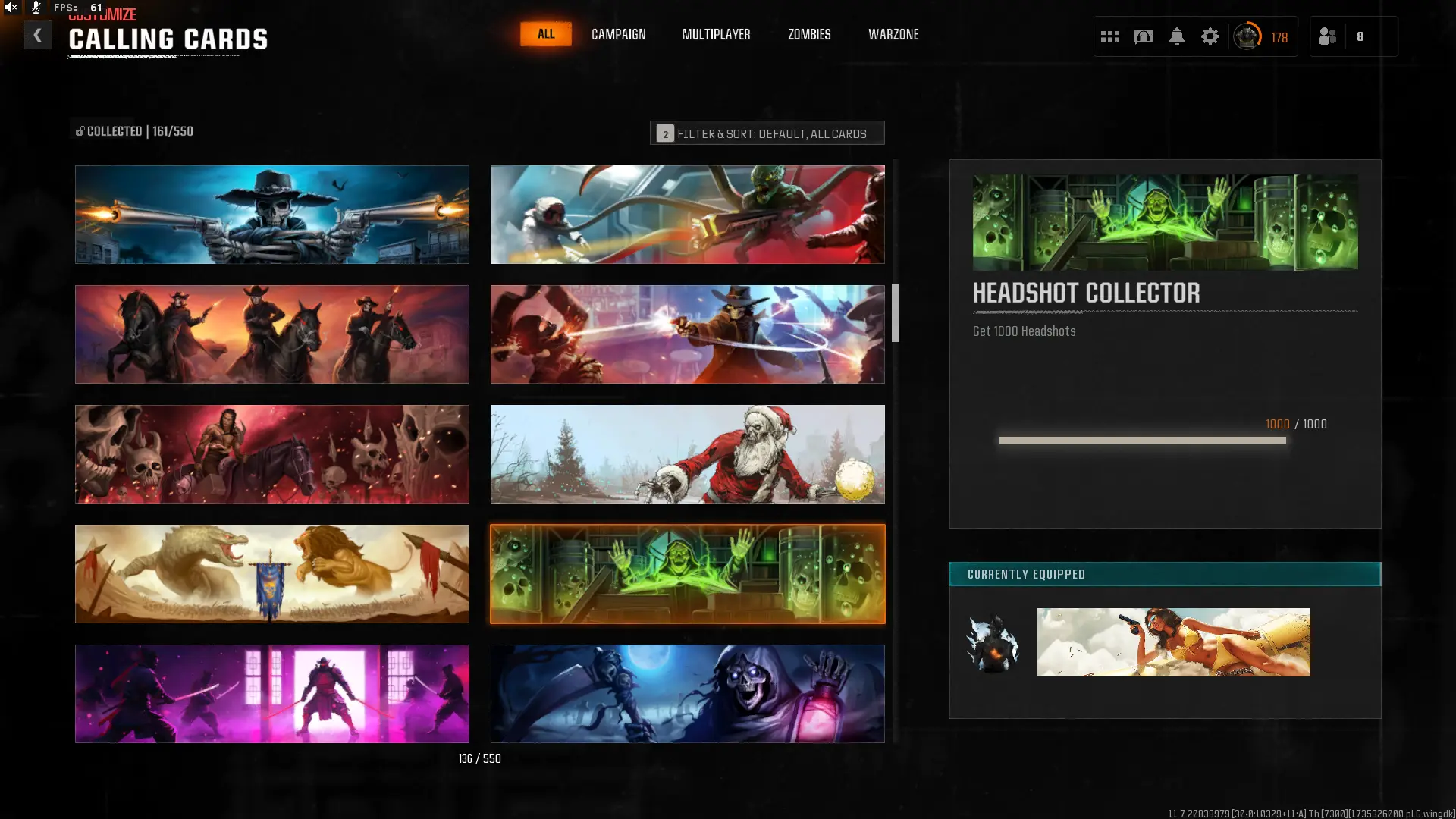This screenshot has height=819, width=1456.
Task: Switch to the Campaign tab
Action: click(618, 34)
